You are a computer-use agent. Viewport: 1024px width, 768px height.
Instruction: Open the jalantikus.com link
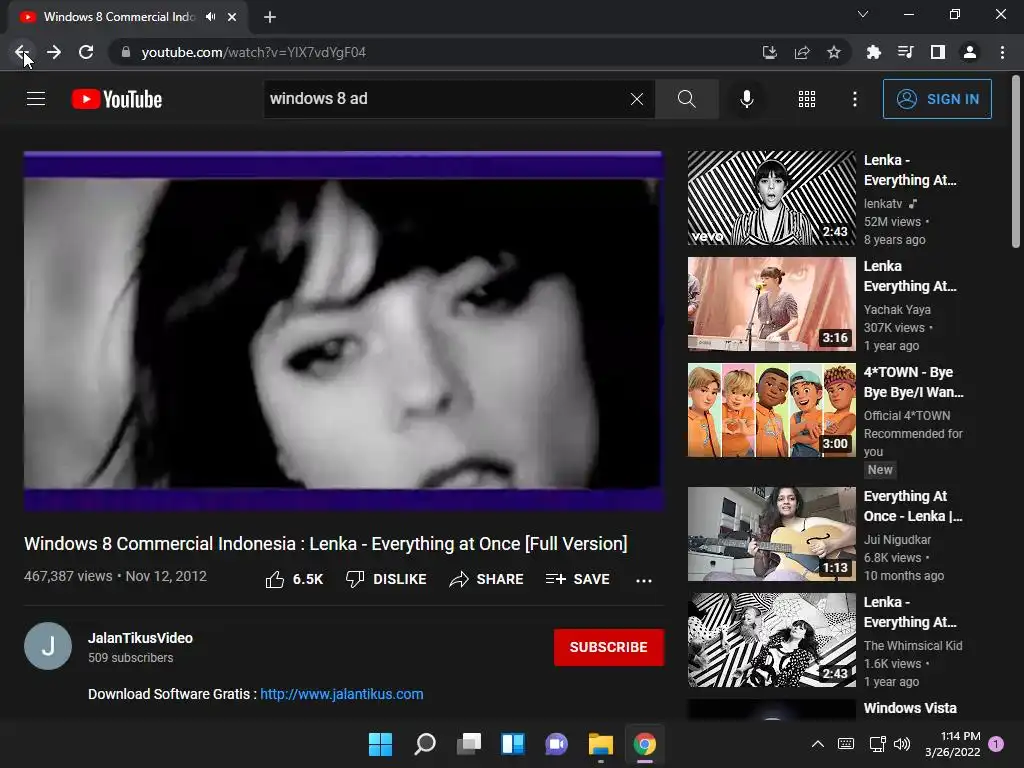(342, 694)
